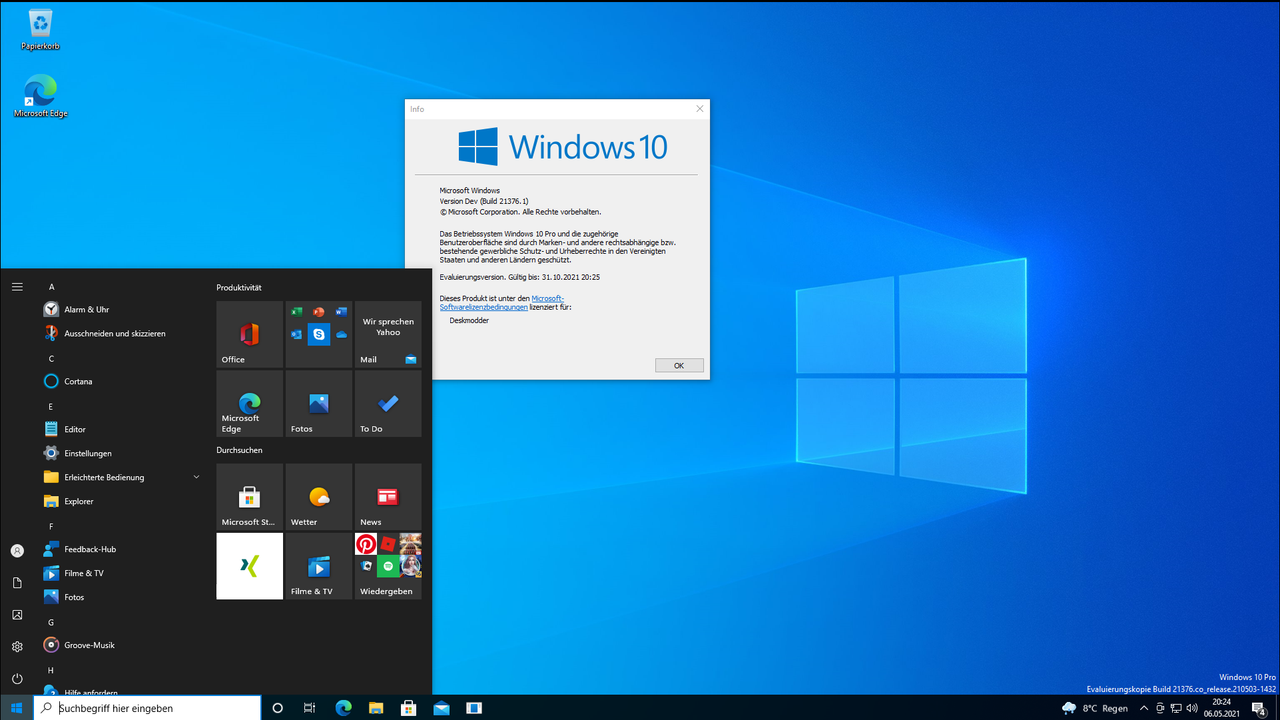Open Bilder icon in Start sidebar
Screen dimensions: 1280x720
[x=17, y=615]
